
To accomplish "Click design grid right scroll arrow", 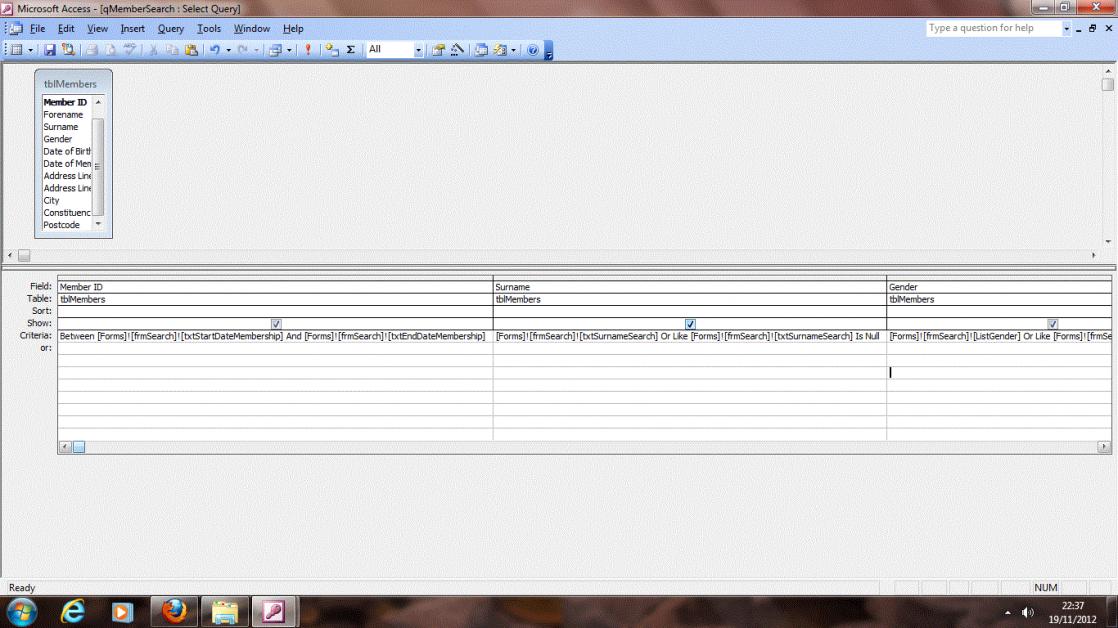I will 1104,446.
